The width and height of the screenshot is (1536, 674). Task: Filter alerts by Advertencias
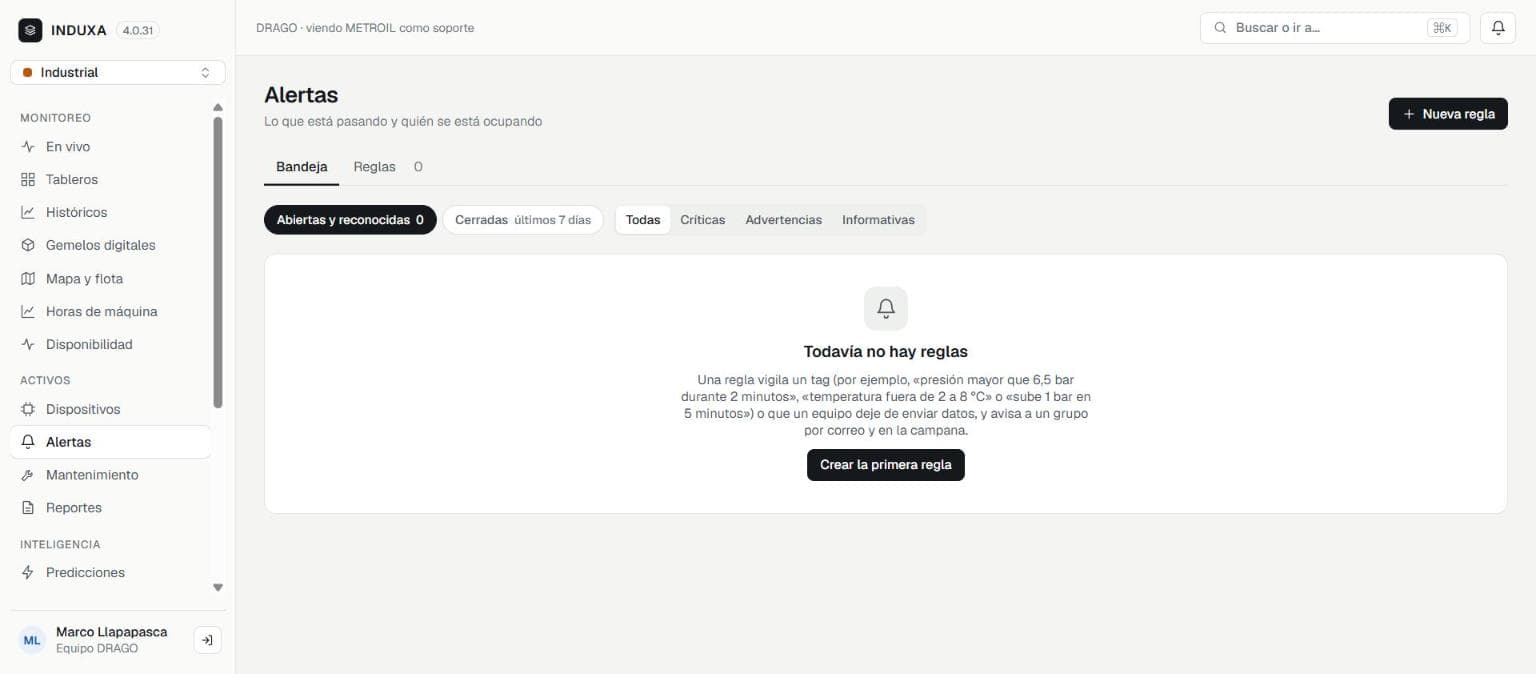click(x=784, y=220)
